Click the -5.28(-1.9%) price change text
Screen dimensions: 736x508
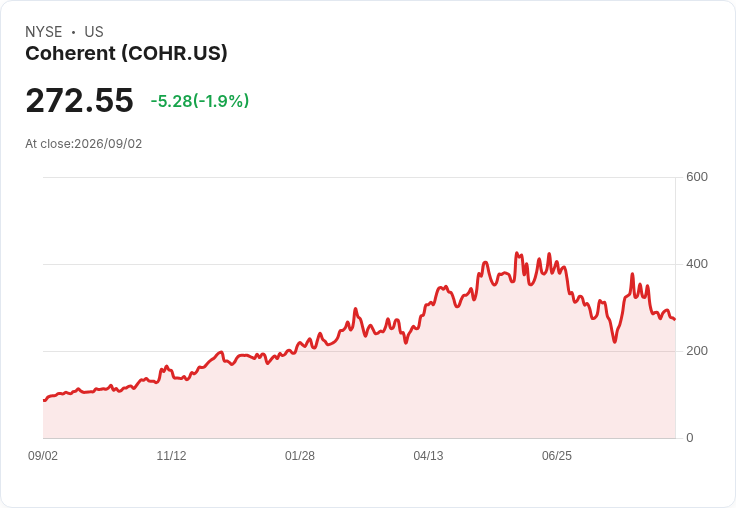pos(199,101)
